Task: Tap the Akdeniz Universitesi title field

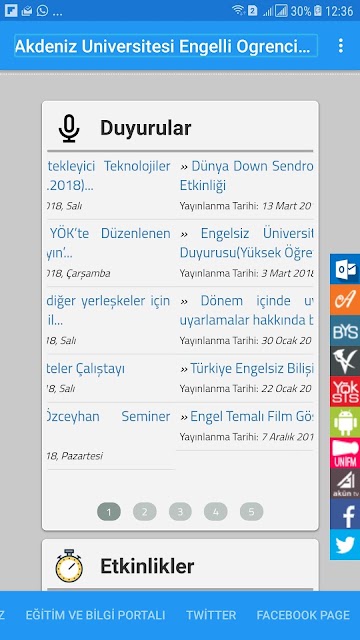Action: click(166, 46)
